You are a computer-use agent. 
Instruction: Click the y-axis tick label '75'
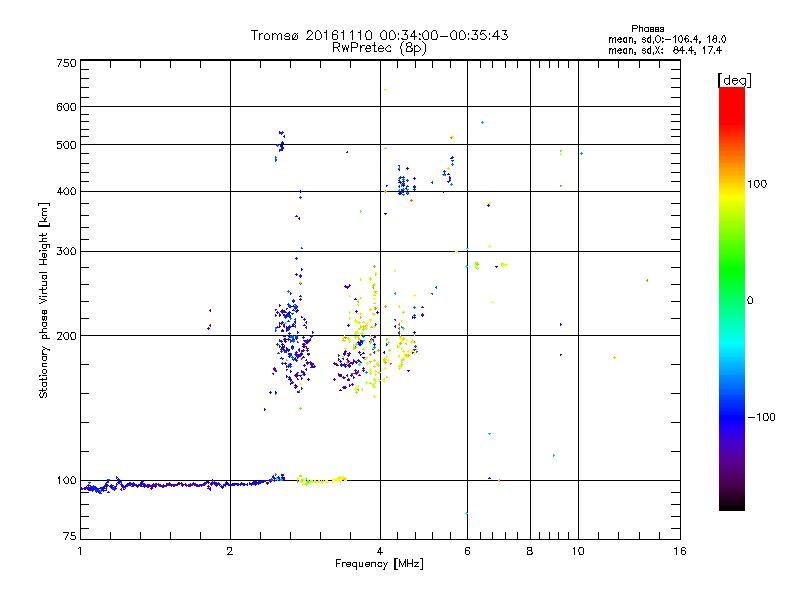point(69,538)
